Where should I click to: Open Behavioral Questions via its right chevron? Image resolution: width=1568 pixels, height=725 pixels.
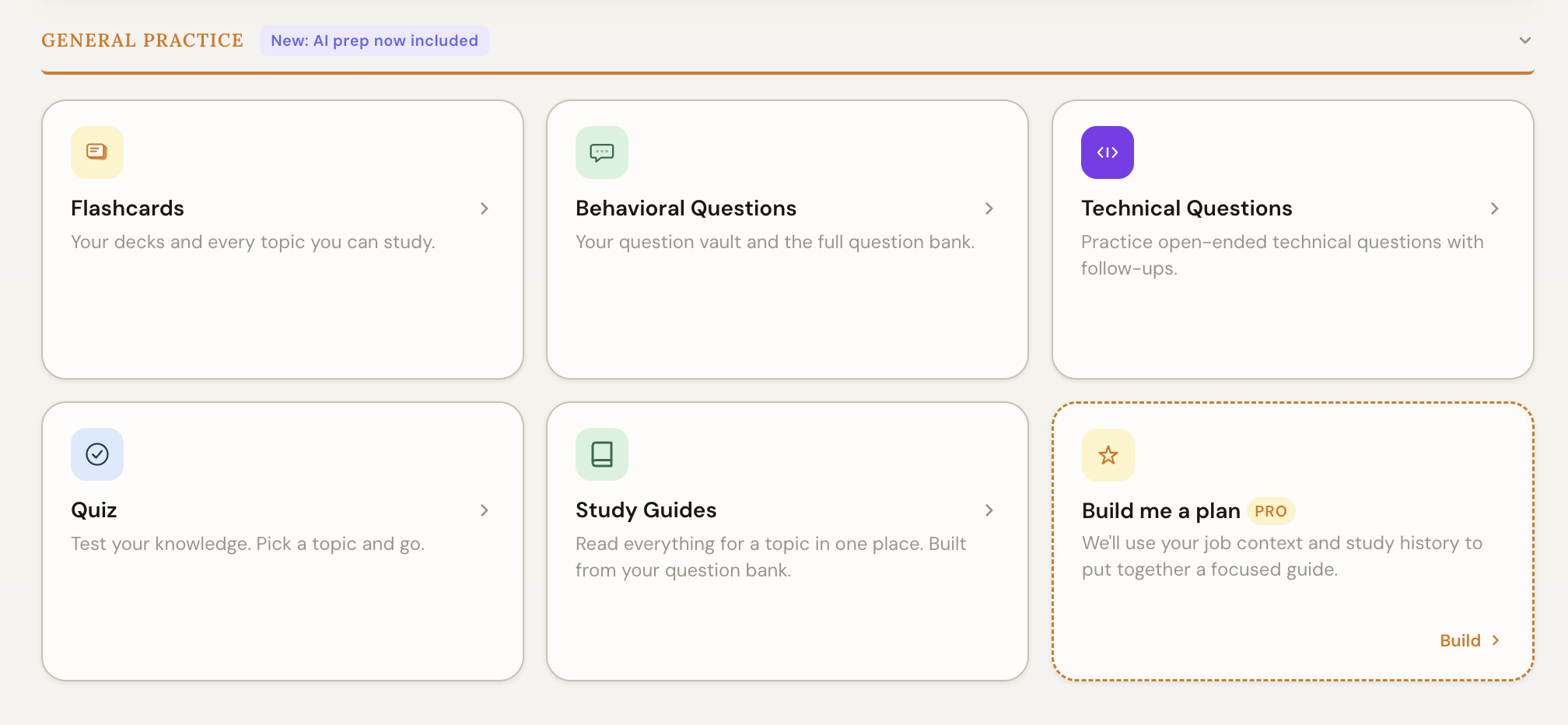click(x=989, y=208)
